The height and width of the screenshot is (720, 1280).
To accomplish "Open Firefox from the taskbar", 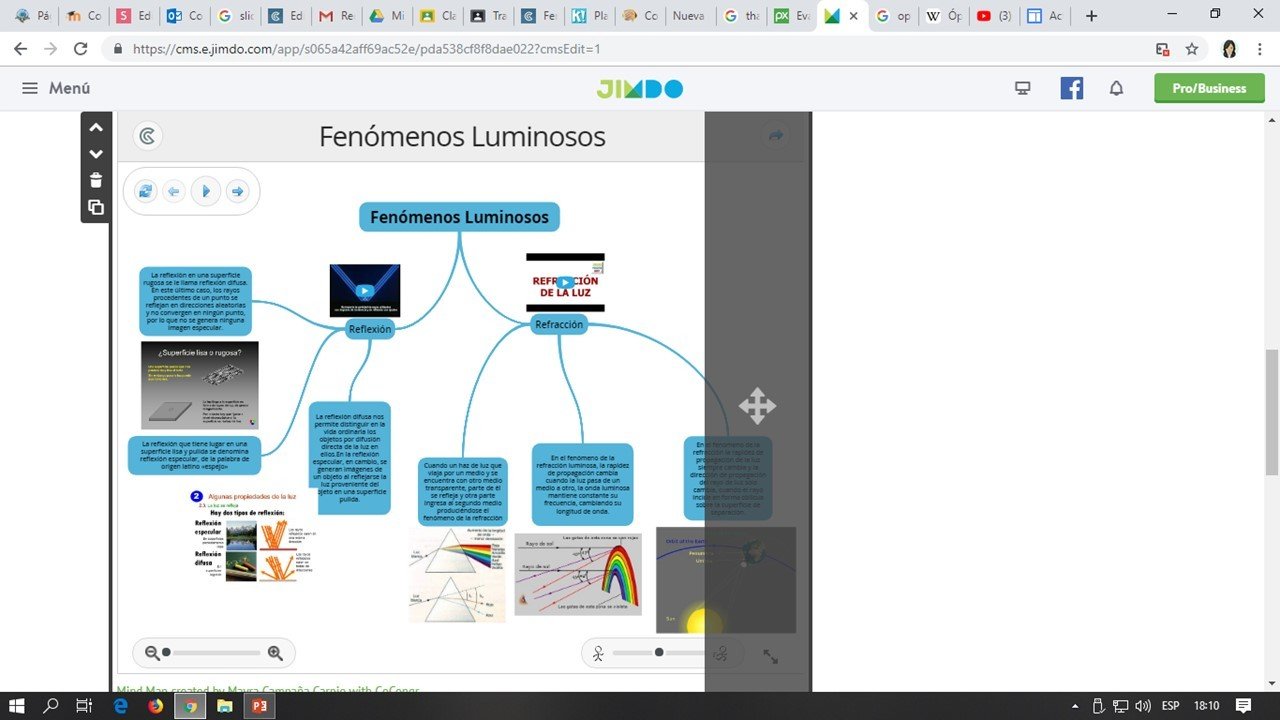I will tap(154, 705).
